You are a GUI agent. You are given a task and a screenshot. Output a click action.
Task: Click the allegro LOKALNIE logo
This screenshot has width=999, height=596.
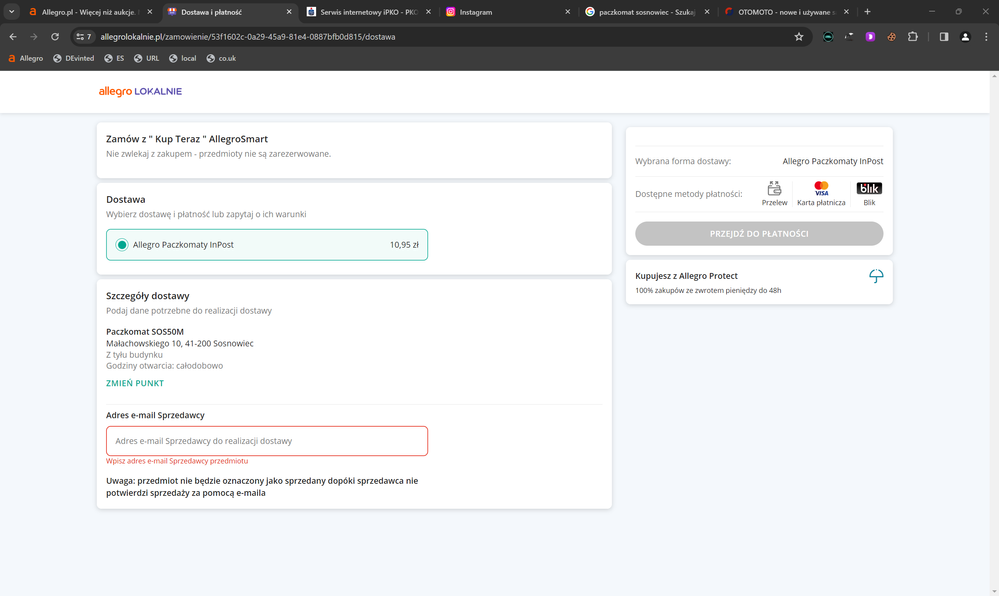(140, 92)
